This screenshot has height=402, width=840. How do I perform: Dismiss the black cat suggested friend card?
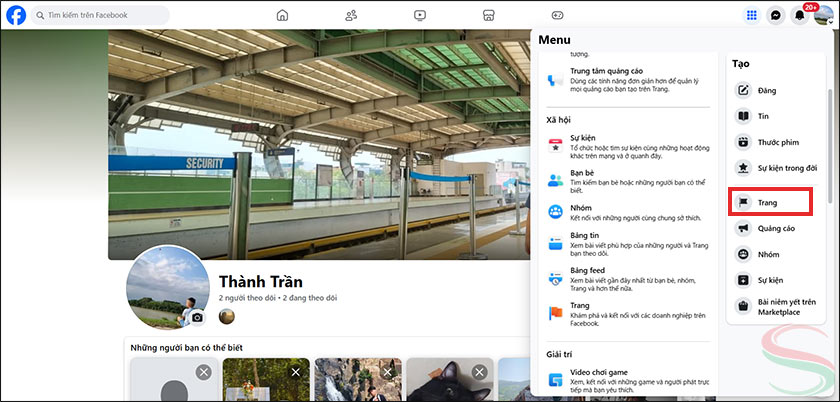point(479,372)
